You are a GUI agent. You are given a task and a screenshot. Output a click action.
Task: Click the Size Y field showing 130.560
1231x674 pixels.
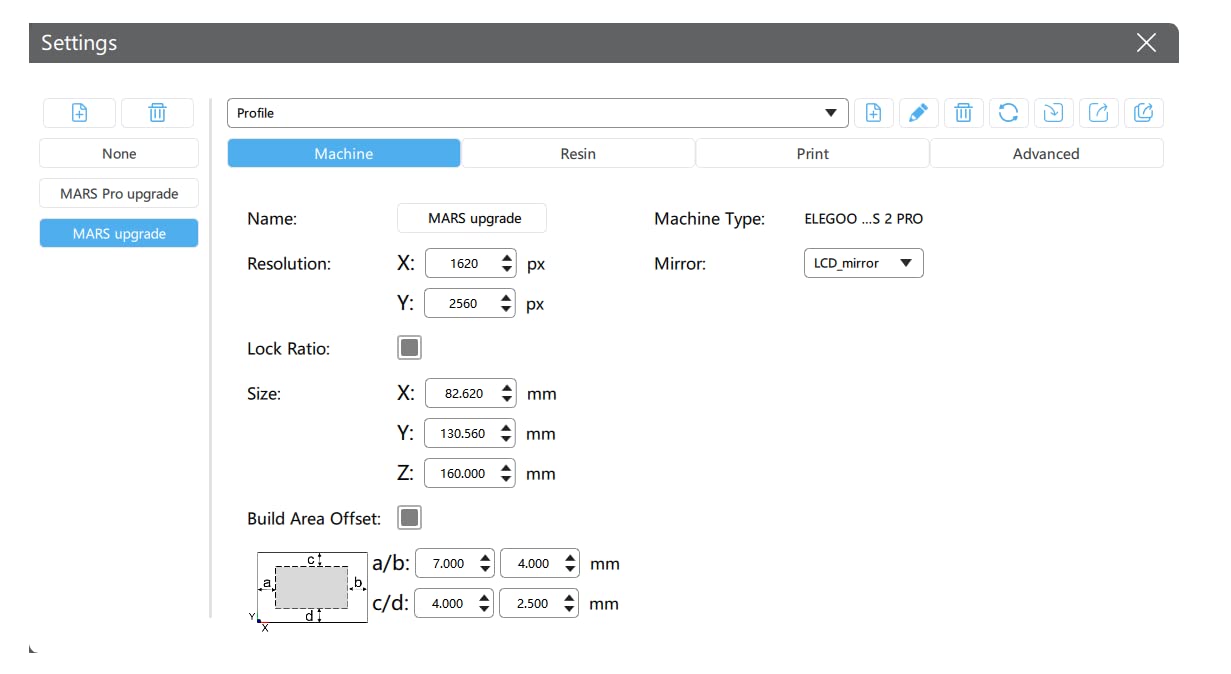point(470,434)
